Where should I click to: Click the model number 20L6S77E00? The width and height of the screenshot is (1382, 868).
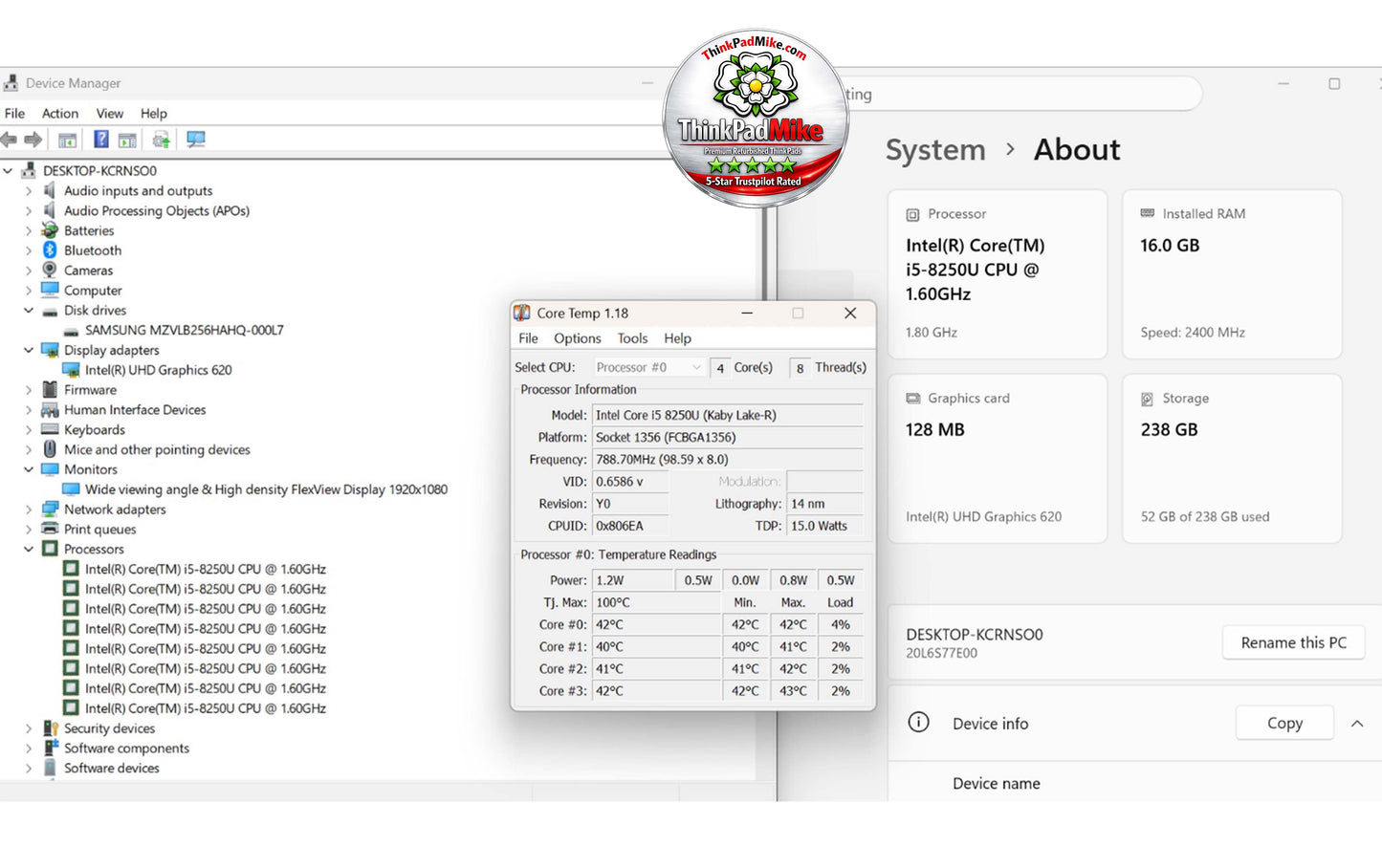(941, 654)
